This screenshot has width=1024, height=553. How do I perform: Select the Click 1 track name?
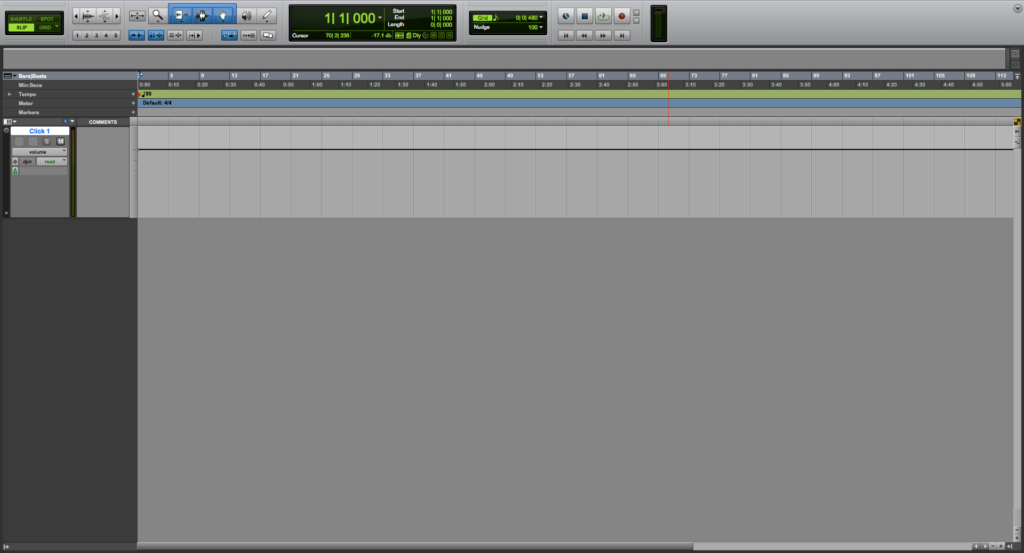click(x=39, y=131)
